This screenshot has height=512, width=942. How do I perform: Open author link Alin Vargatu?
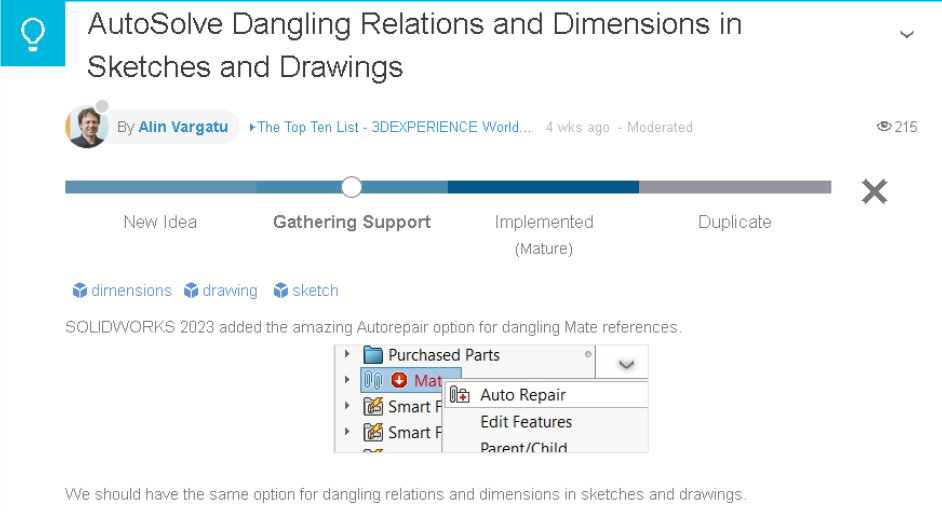183,127
